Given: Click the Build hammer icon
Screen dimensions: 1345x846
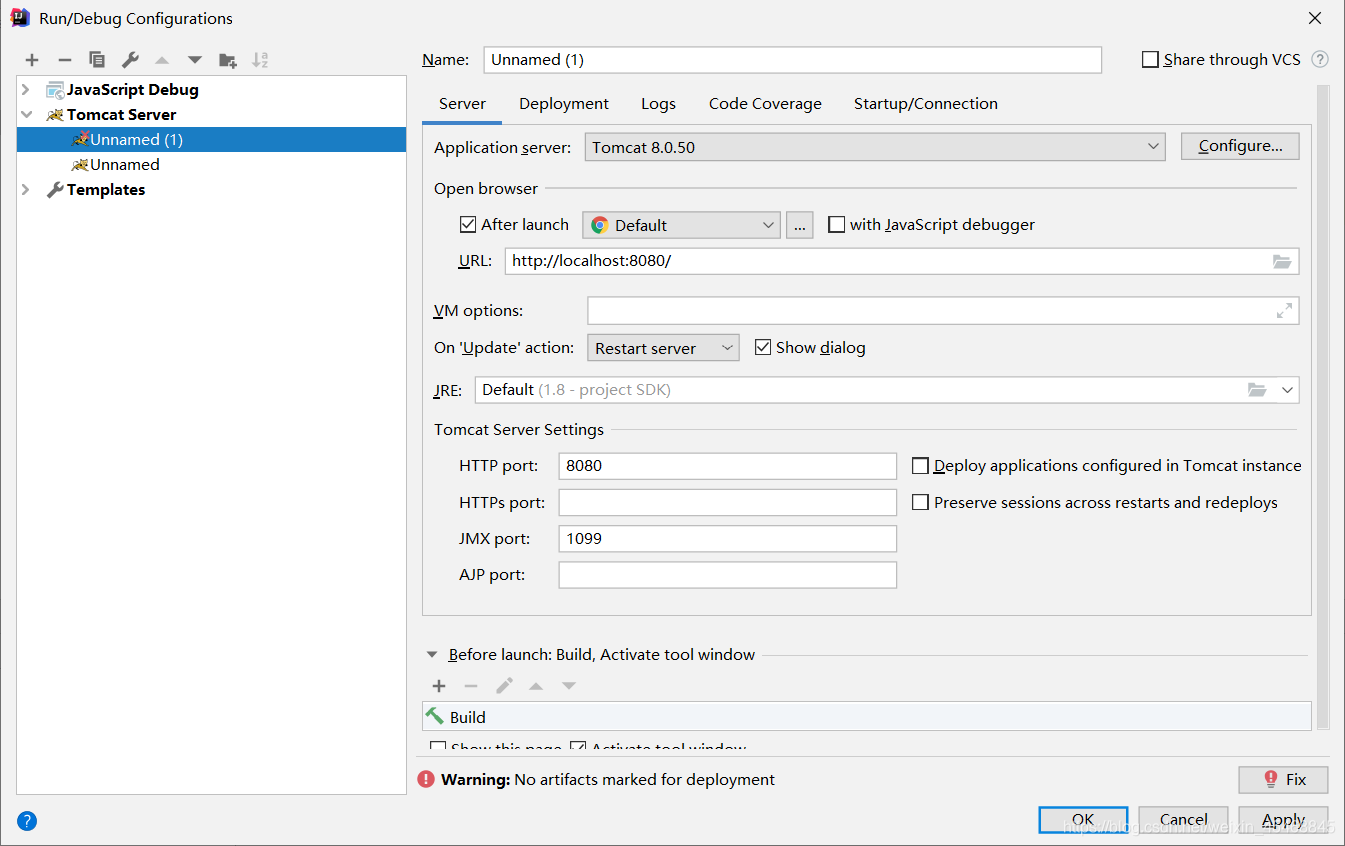Looking at the screenshot, I should tap(435, 716).
